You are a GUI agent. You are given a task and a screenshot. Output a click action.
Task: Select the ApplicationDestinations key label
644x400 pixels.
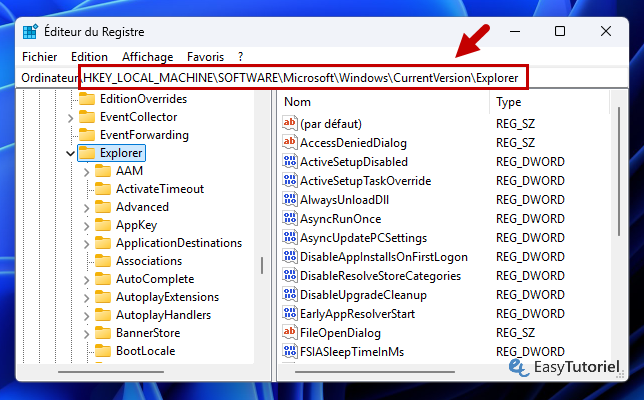pos(179,243)
